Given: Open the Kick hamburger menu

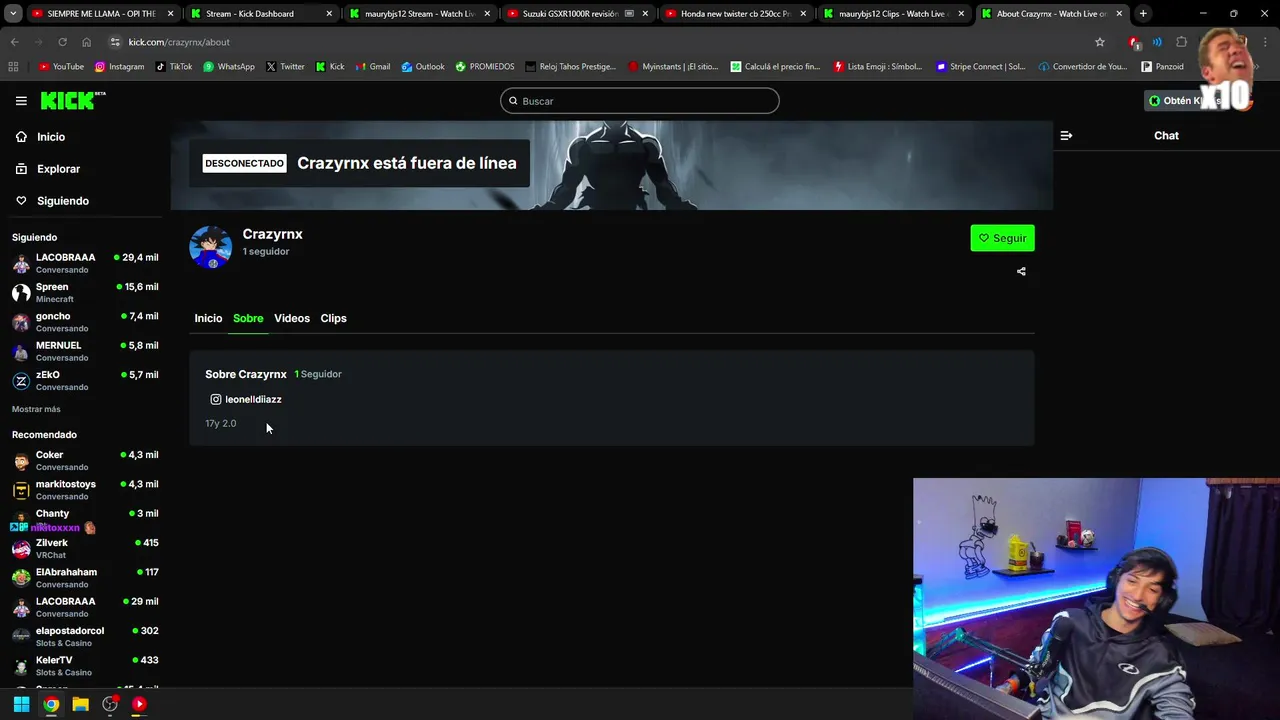Looking at the screenshot, I should click(x=21, y=101).
